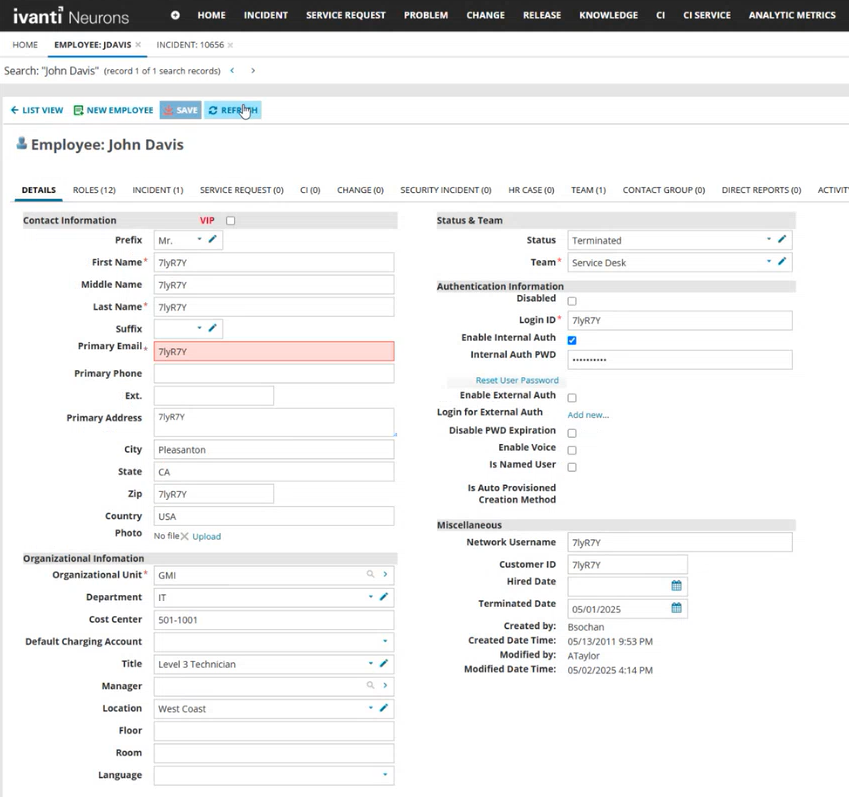
Task: Click the edit pencil next to Location
Action: point(384,708)
